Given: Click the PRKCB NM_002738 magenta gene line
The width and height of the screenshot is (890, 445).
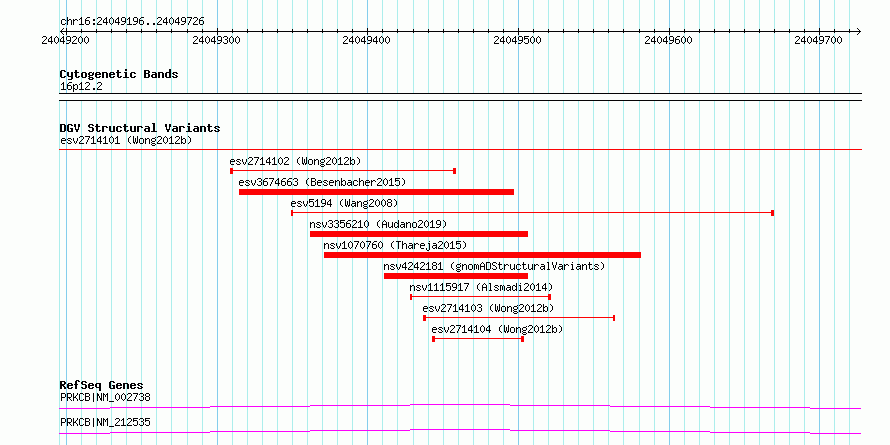Looking at the screenshot, I should 460,406.
